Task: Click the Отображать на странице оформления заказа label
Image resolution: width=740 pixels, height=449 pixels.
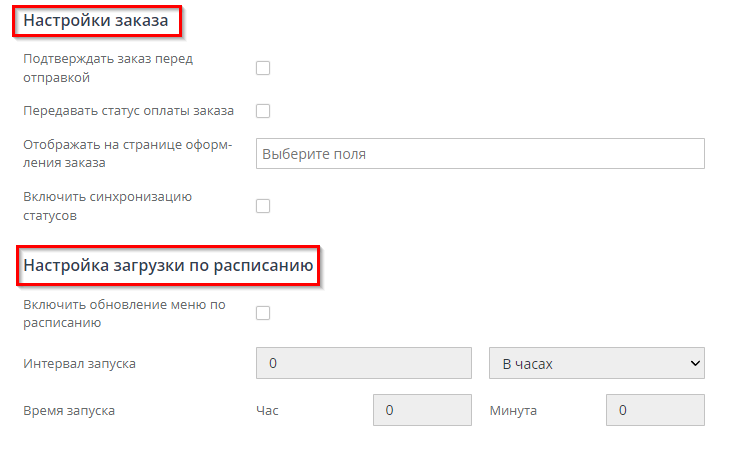Action: coord(127,153)
